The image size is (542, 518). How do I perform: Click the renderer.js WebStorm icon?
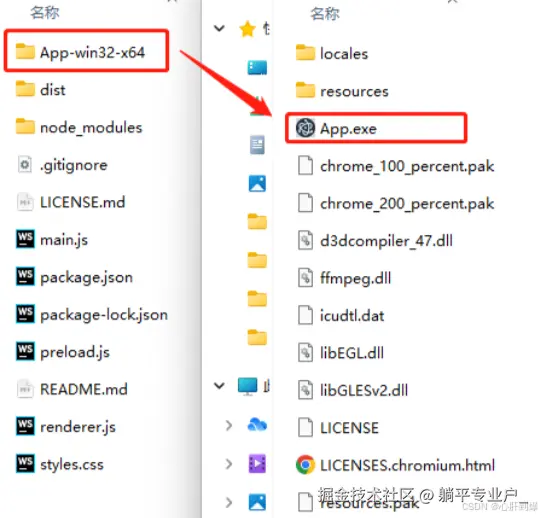pos(25,426)
